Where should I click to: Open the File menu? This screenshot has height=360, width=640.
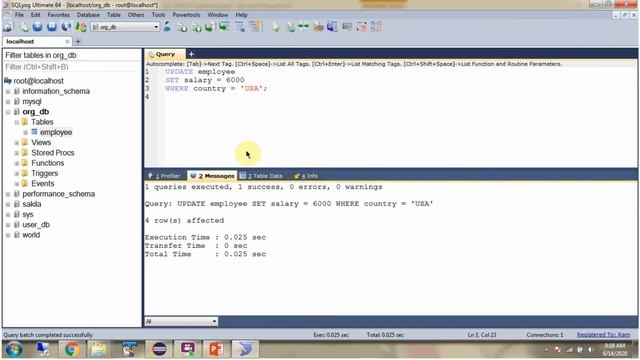[19, 15]
